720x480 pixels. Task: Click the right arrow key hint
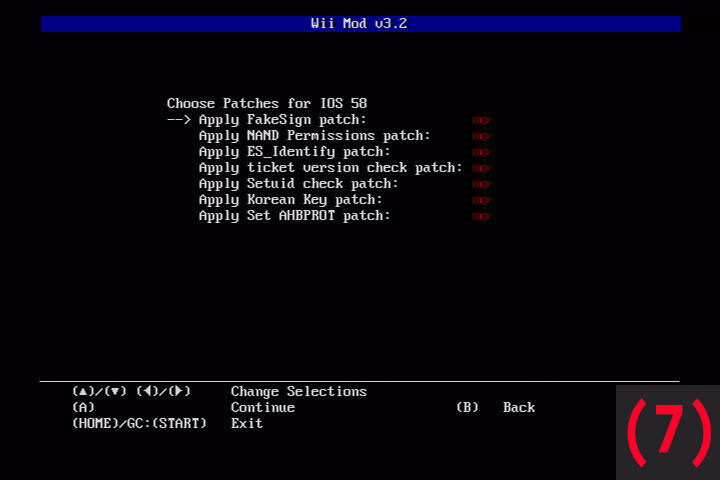coord(180,391)
